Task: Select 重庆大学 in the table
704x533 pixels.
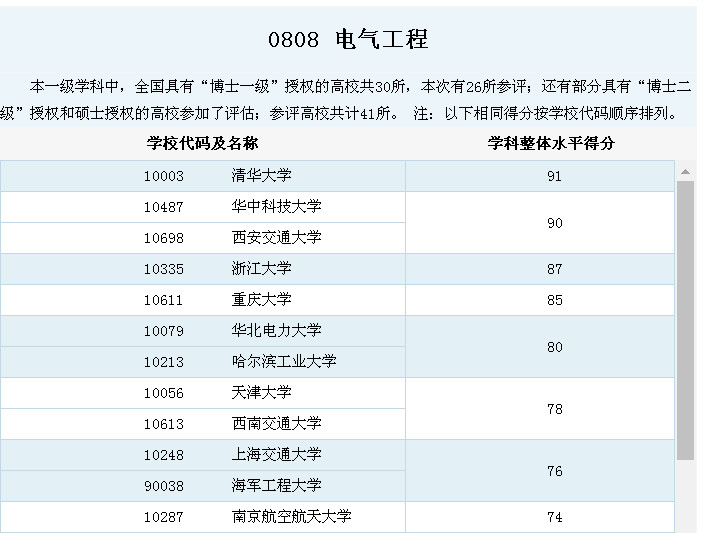Action: click(x=261, y=299)
